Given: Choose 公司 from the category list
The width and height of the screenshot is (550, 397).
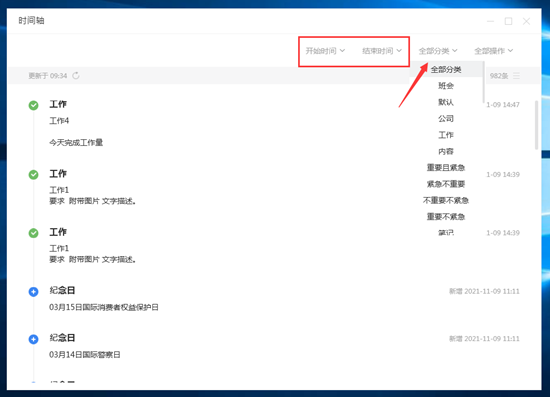Looking at the screenshot, I should [446, 119].
